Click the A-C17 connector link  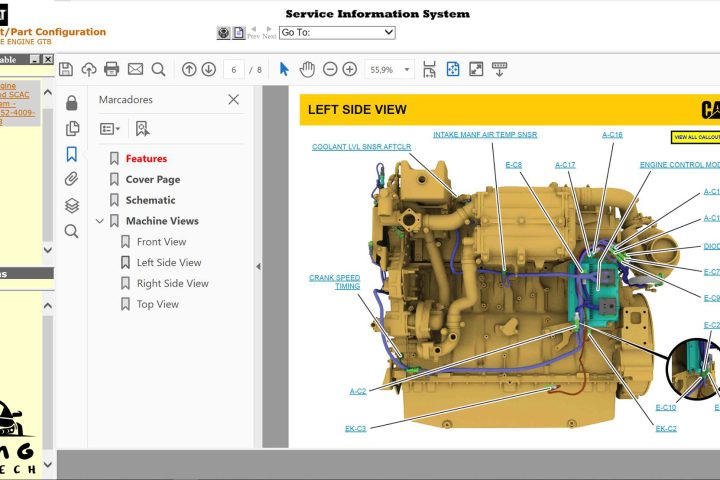click(x=565, y=165)
